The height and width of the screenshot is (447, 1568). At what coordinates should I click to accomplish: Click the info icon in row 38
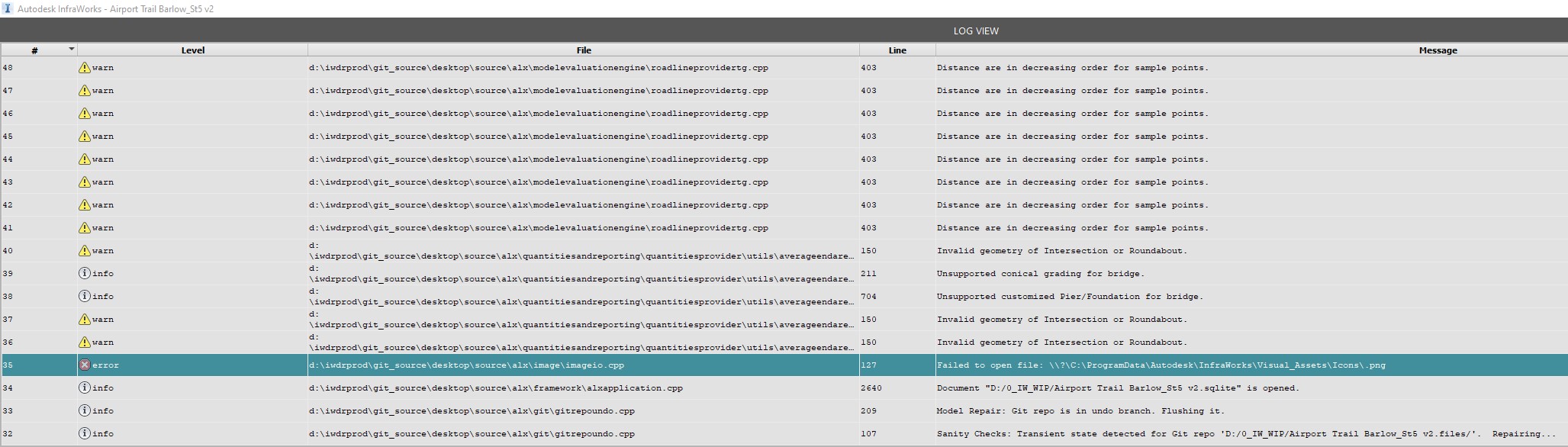(x=85, y=296)
